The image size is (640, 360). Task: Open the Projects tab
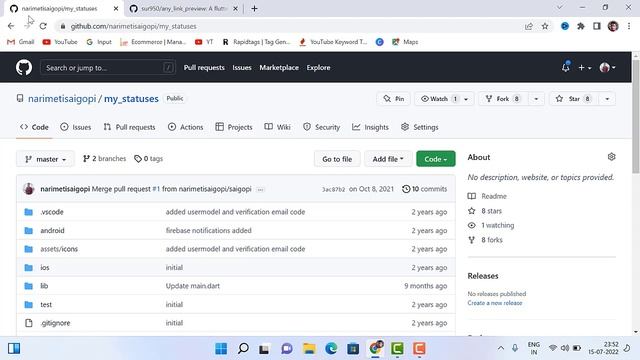234,127
